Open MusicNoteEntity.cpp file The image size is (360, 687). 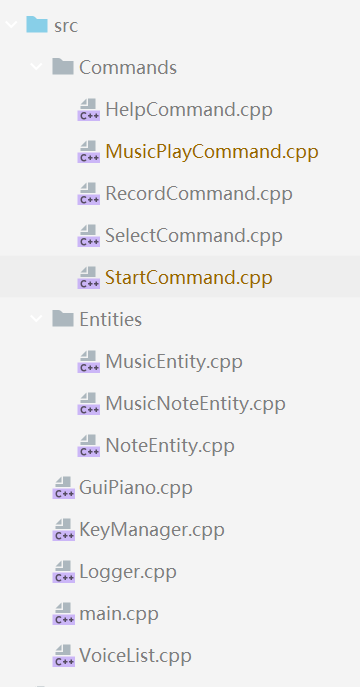click(x=195, y=404)
